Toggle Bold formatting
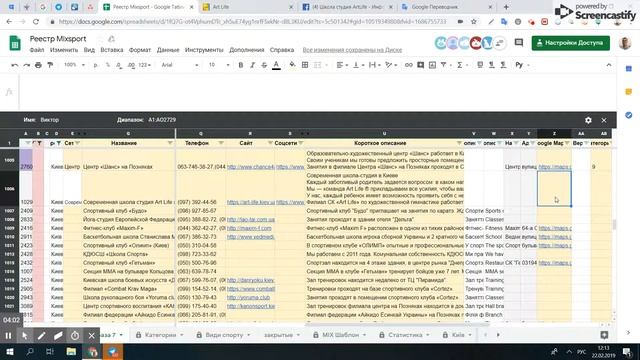Screen dimensions: 640x360 (241, 65)
